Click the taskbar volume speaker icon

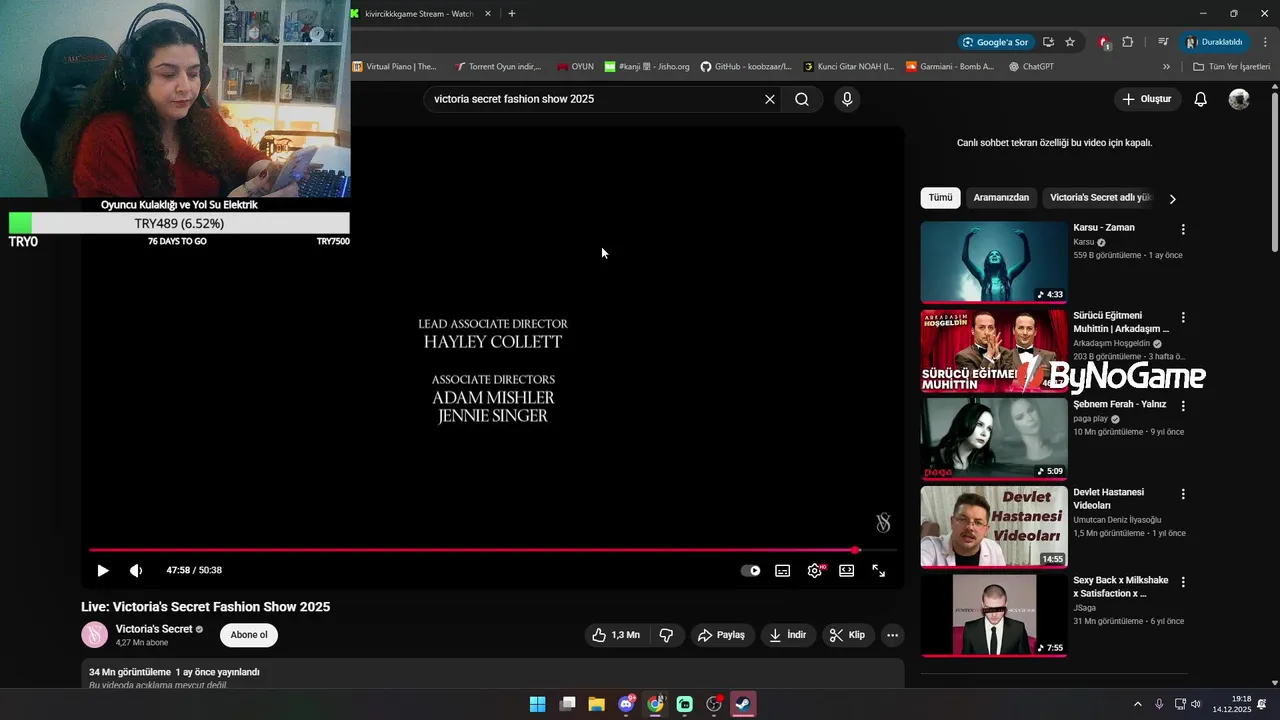point(1197,704)
